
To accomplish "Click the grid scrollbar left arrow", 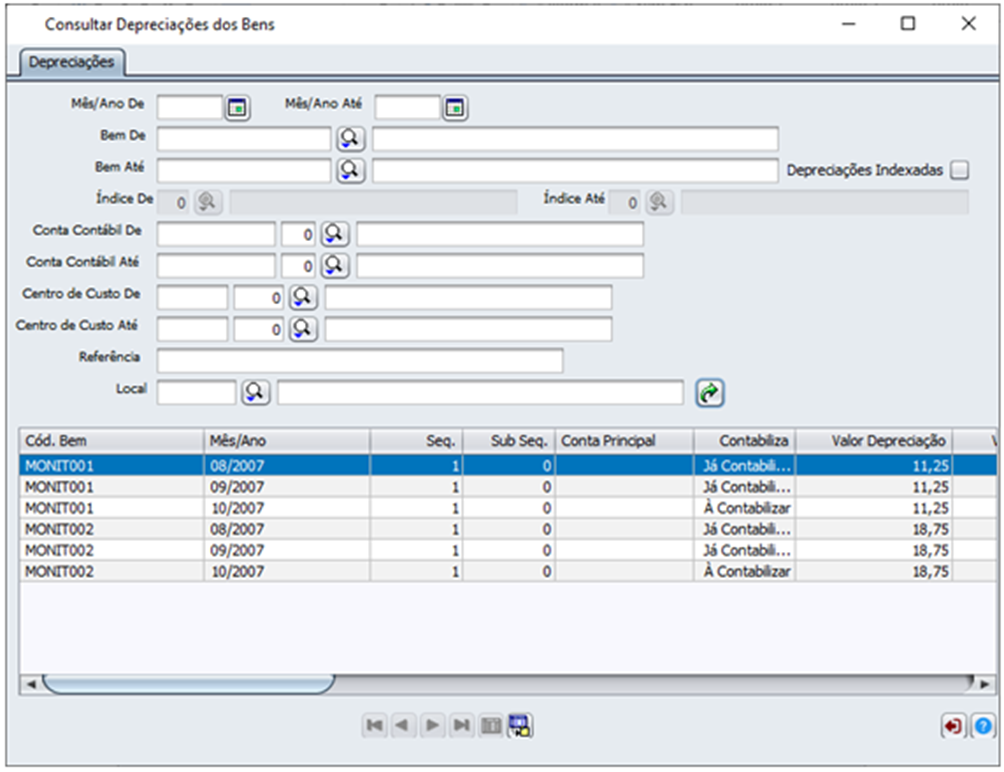I will click(31, 684).
